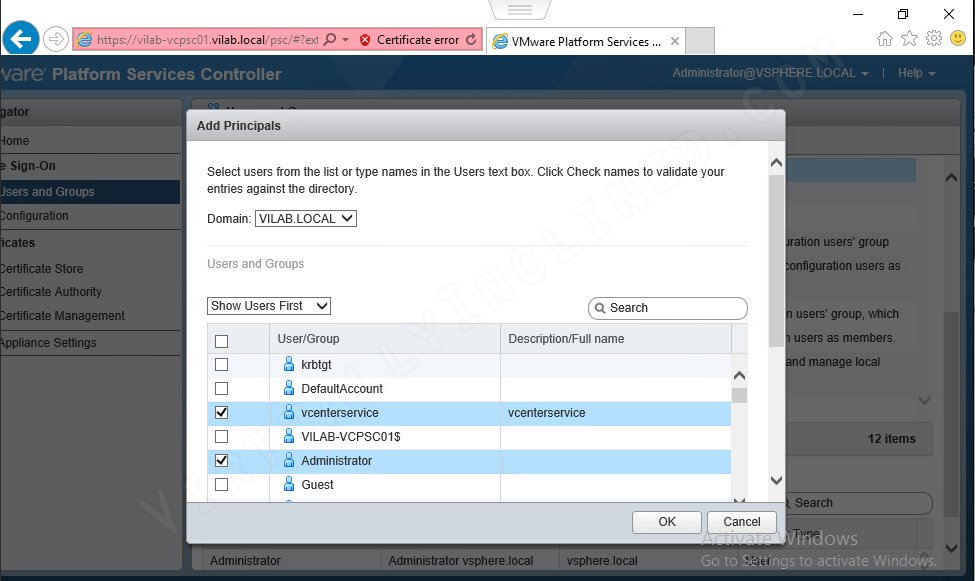975x581 pixels.
Task: Check the krbtgt user checkbox
Action: [x=221, y=365]
